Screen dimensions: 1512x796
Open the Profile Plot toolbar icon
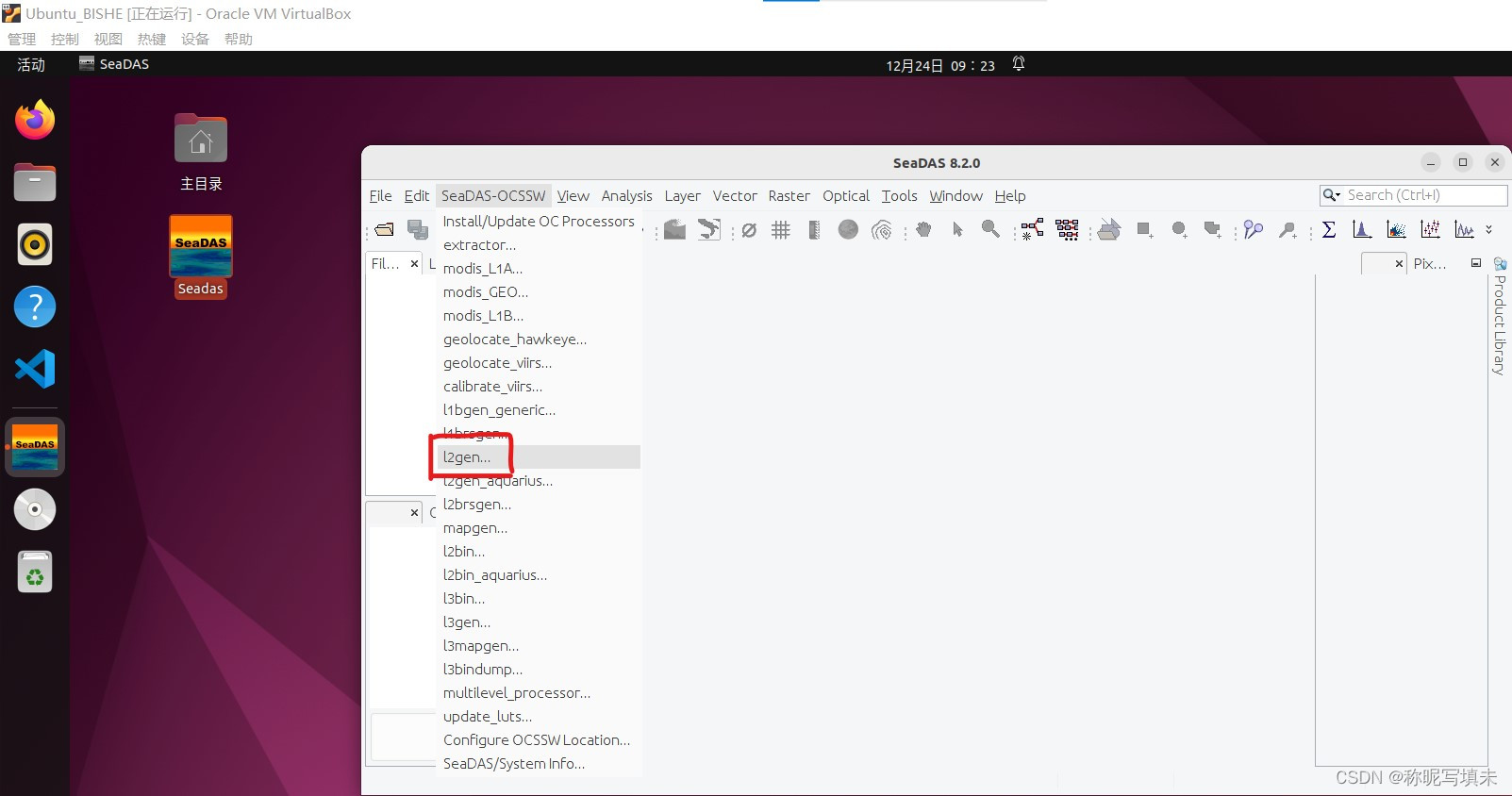point(1430,229)
